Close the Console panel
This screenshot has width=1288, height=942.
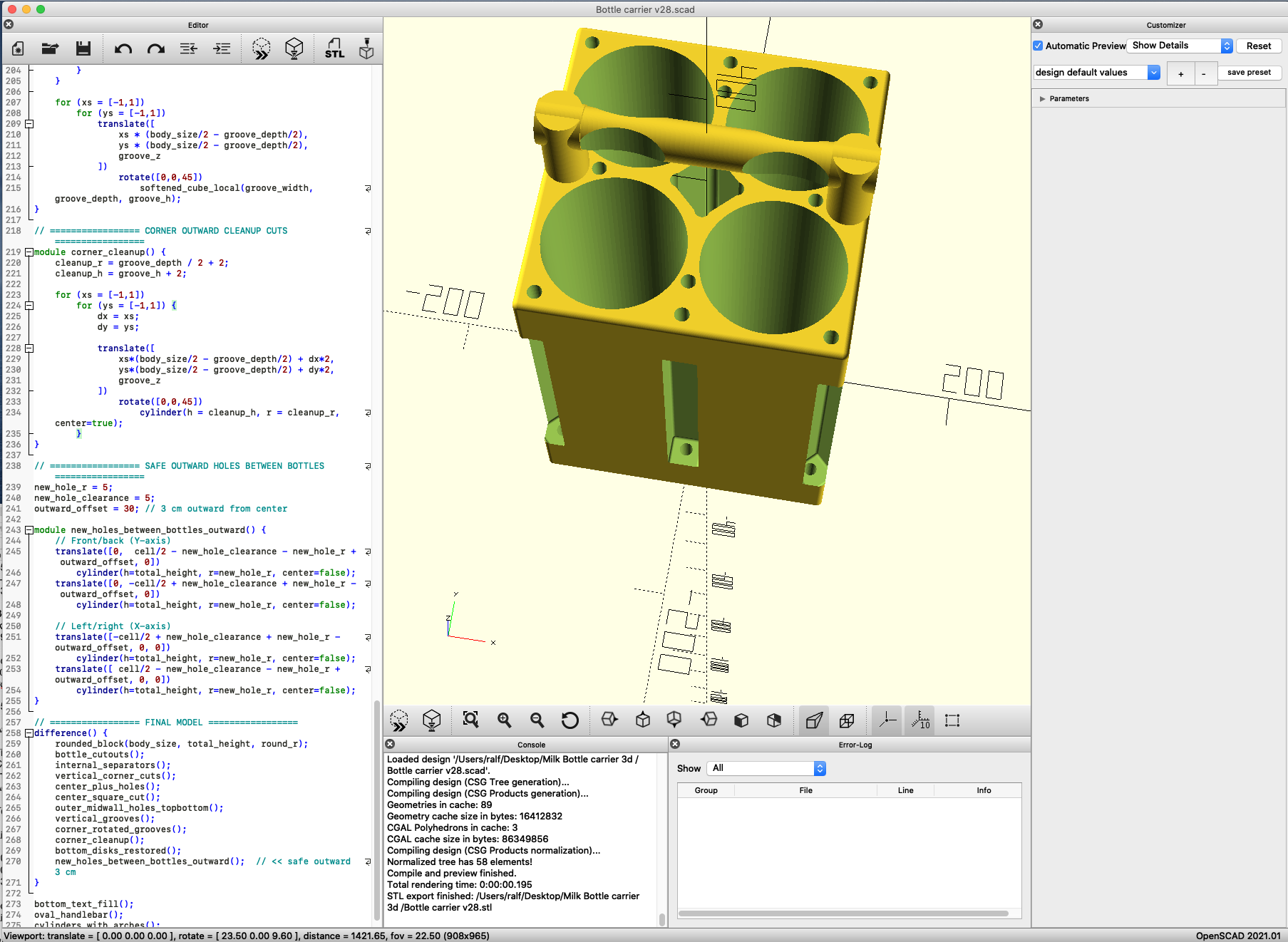pyautogui.click(x=390, y=744)
